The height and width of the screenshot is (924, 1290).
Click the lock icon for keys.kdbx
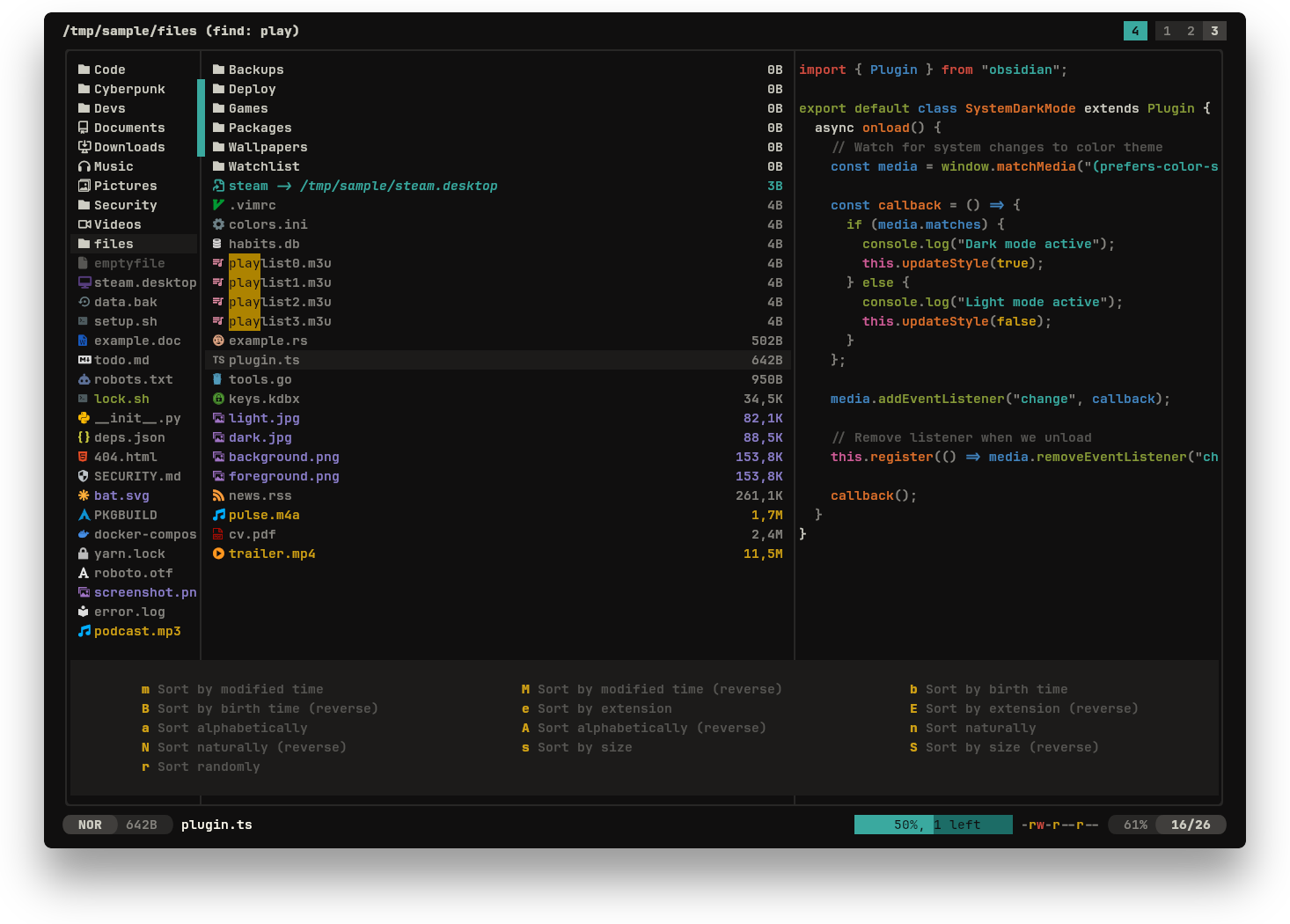[218, 399]
